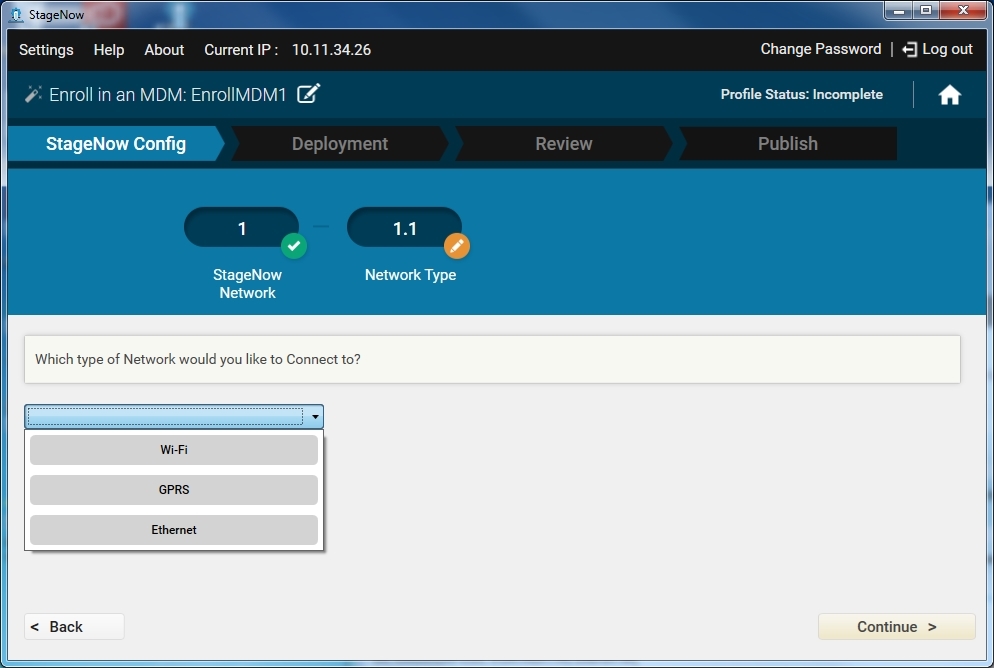This screenshot has width=994, height=668.
Task: Click the StageNow app icon in title bar
Action: [15, 13]
